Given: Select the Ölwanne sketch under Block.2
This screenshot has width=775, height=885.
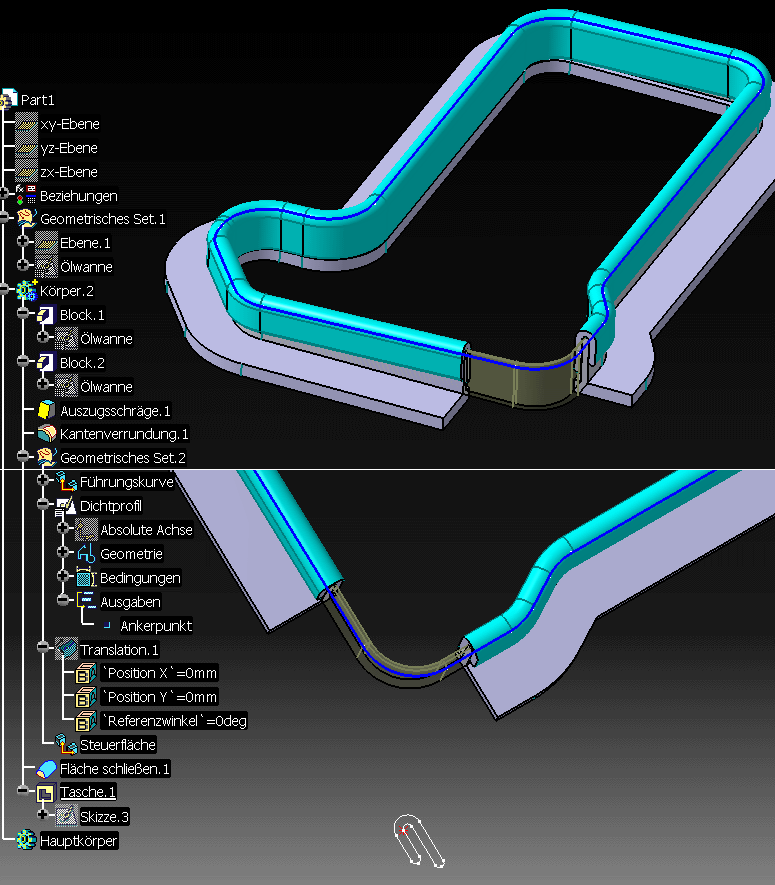Looking at the screenshot, I should click(x=106, y=387).
